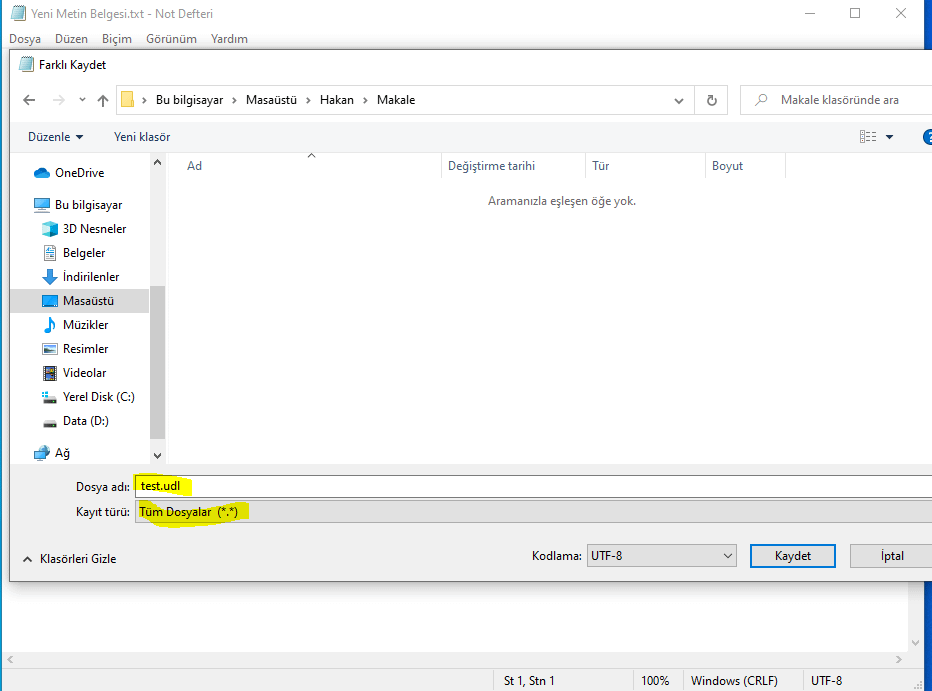Expand chevron after Hakan breadcrumb

click(365, 100)
